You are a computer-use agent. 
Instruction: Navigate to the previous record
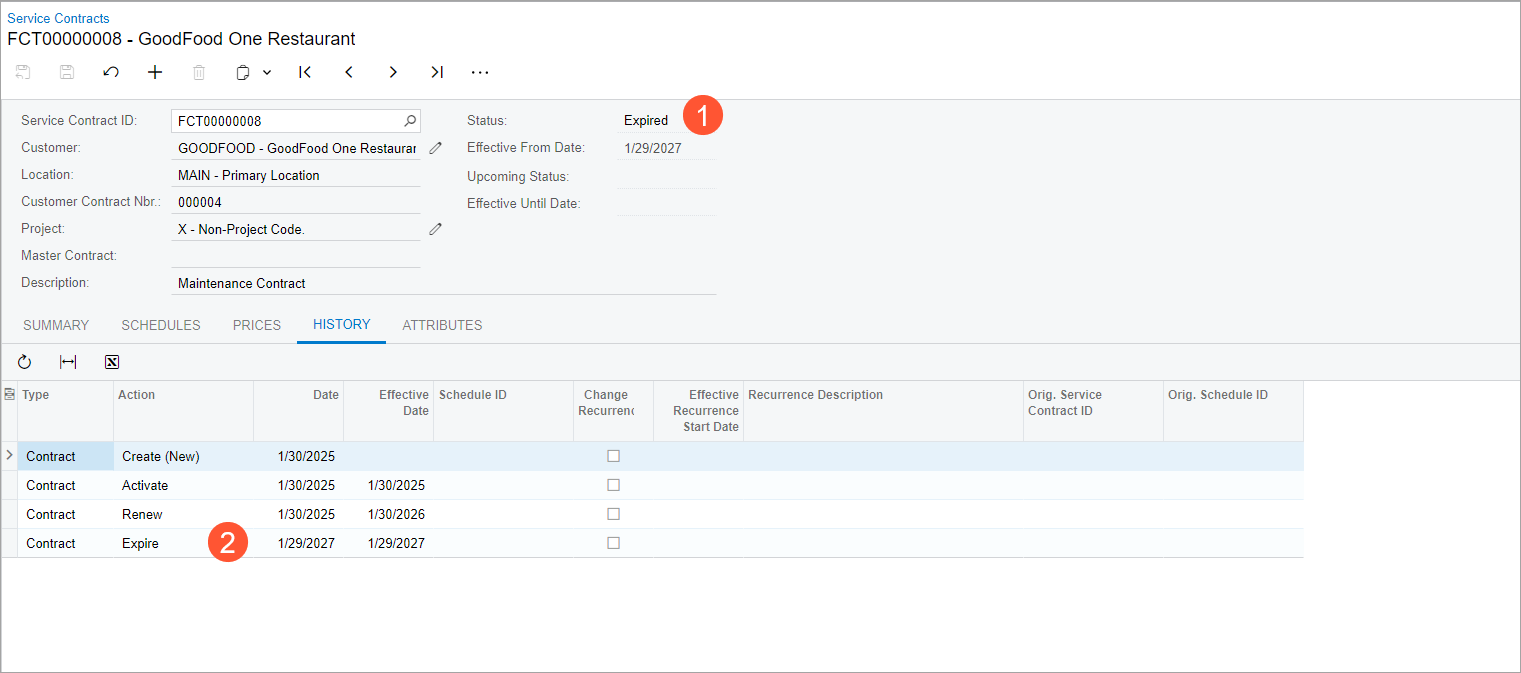pyautogui.click(x=349, y=72)
